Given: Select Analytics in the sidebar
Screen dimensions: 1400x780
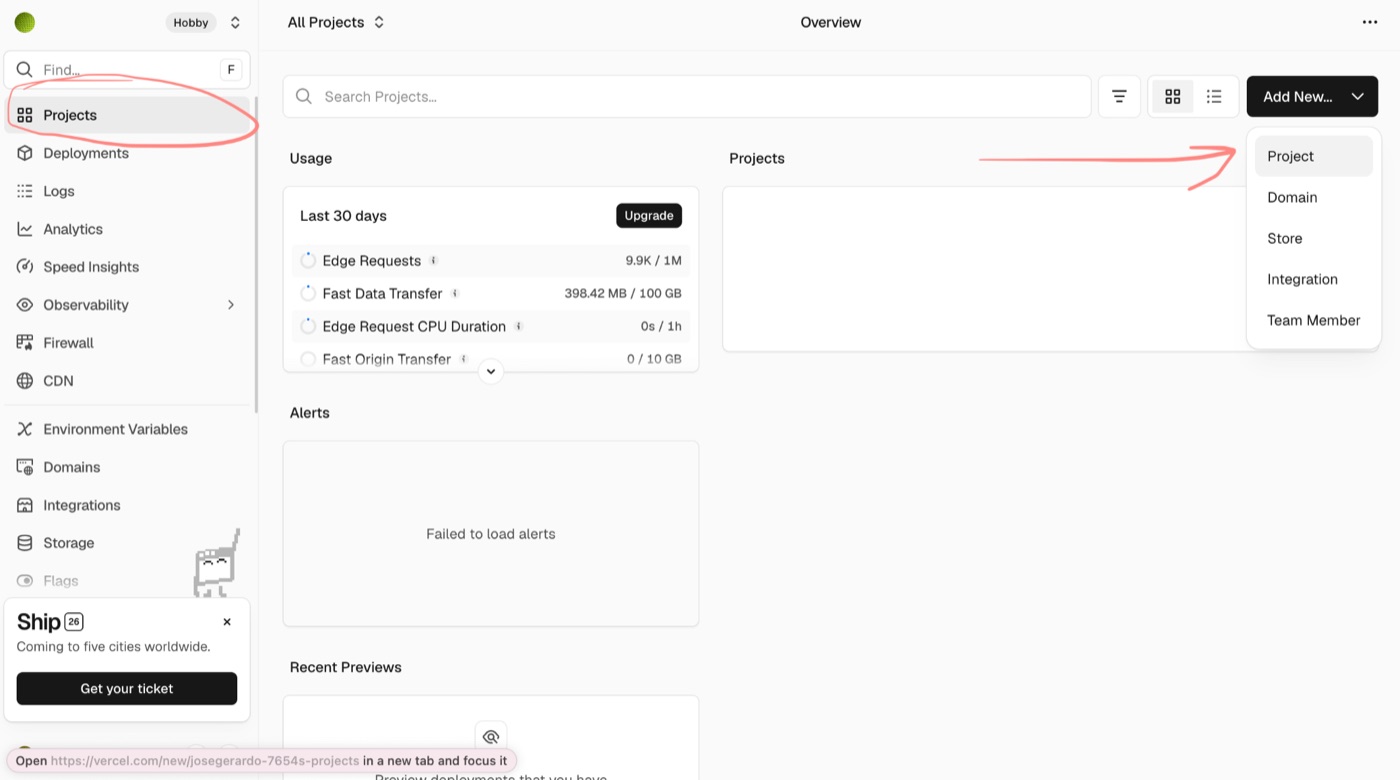Looking at the screenshot, I should [128, 229].
